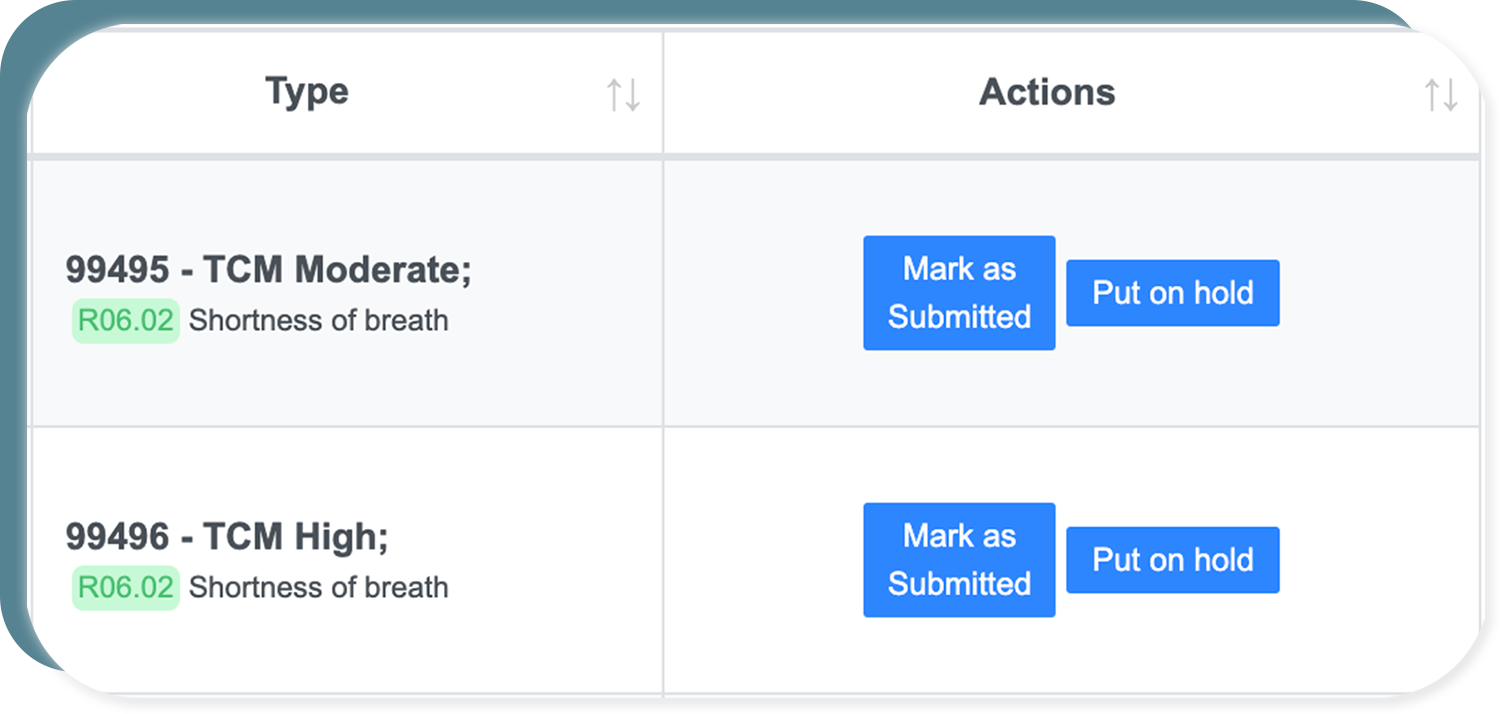Sort table by the Type column arrows

coord(623,95)
